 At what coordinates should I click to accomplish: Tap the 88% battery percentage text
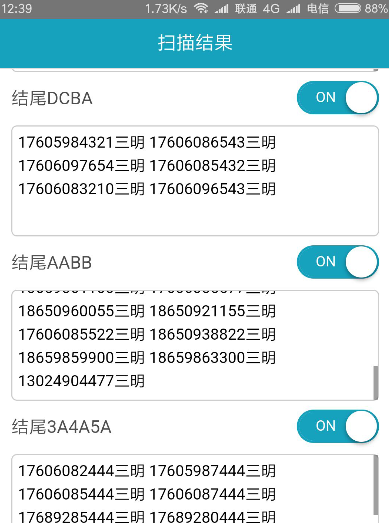pyautogui.click(x=376, y=8)
